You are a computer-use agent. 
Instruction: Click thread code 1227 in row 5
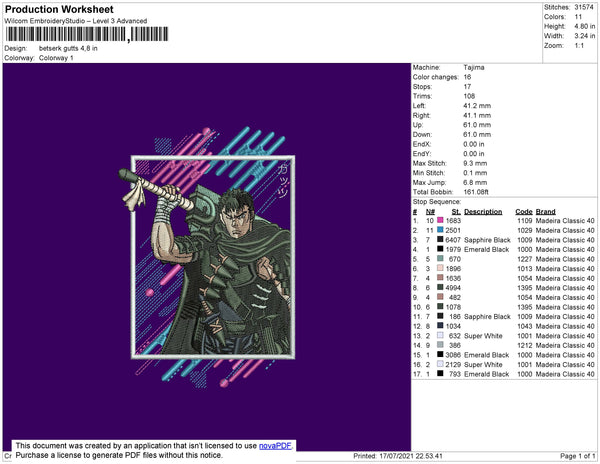coord(524,259)
